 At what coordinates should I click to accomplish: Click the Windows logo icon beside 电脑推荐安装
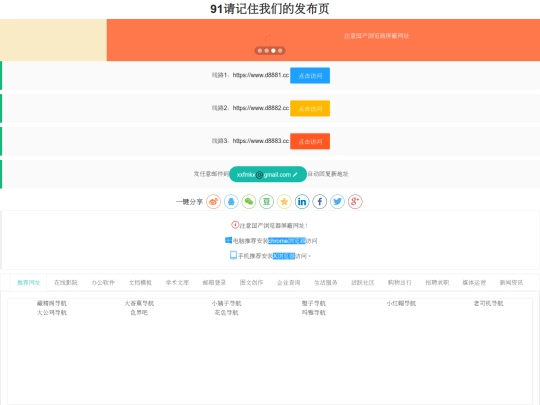click(x=228, y=240)
